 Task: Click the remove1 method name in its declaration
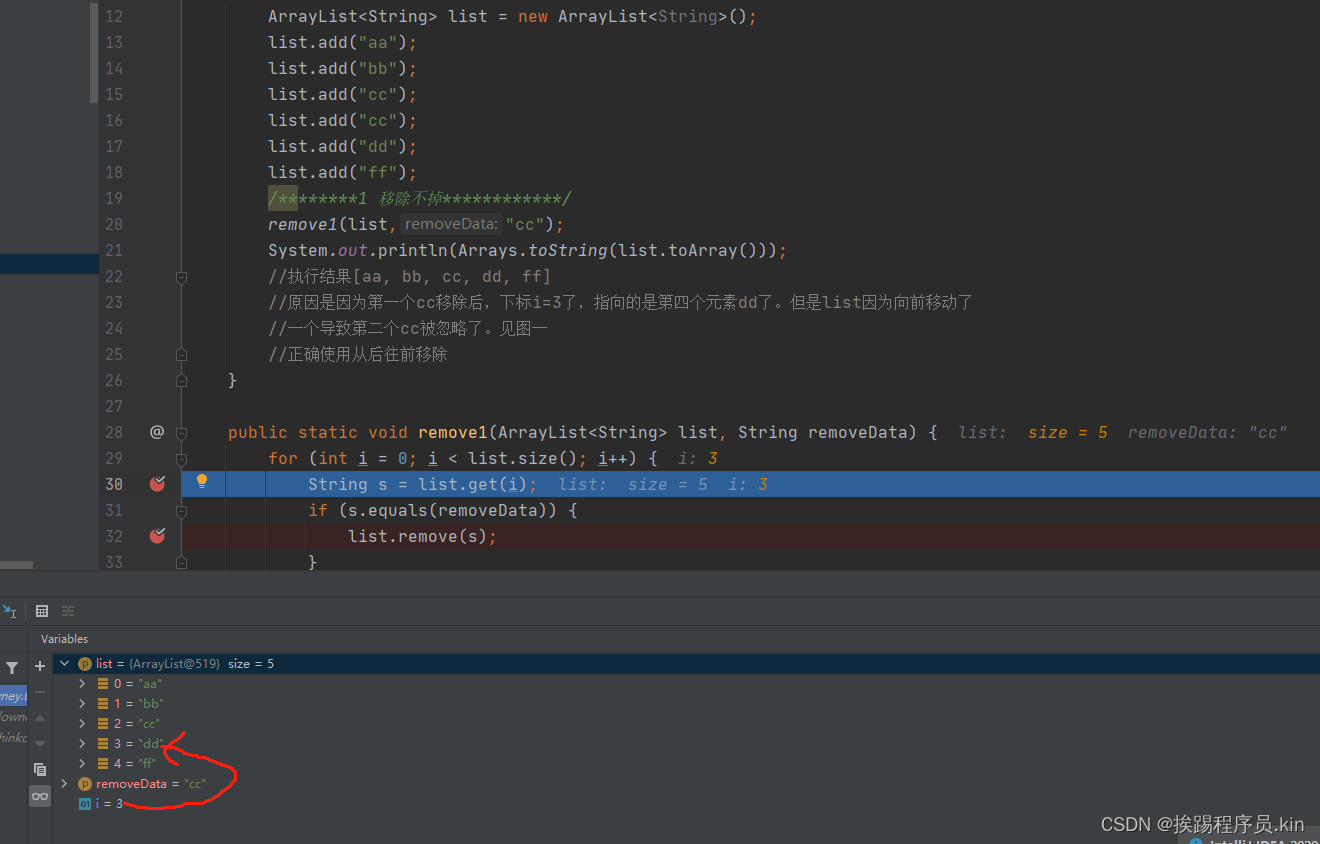452,432
